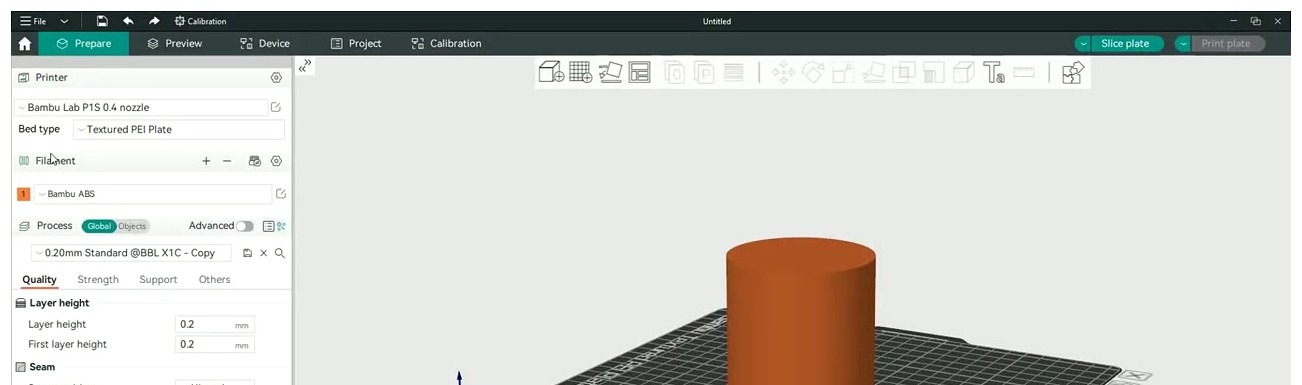
Task: Click the Save project disk icon
Action: coord(102,21)
